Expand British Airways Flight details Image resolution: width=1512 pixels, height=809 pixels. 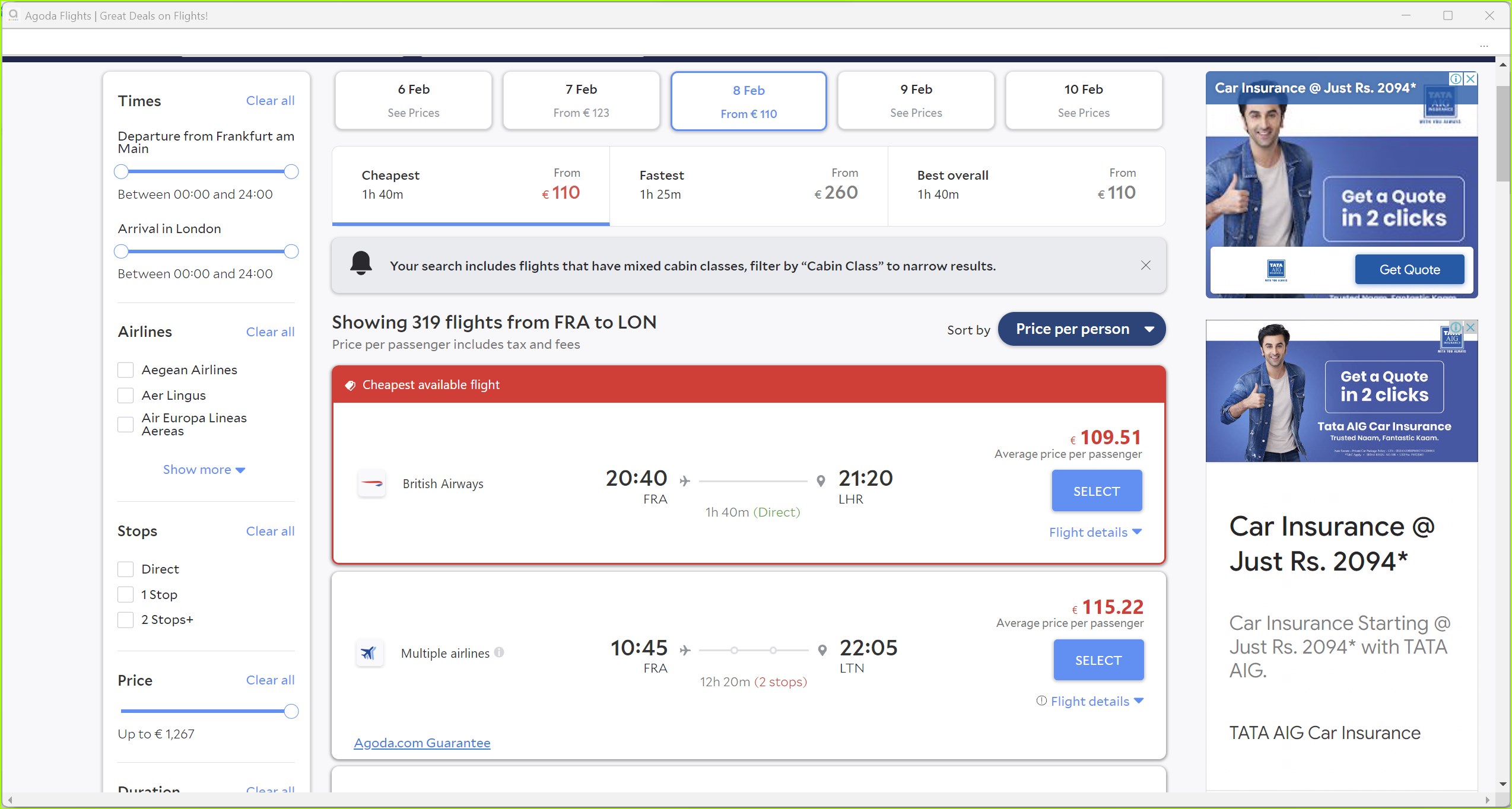point(1095,533)
